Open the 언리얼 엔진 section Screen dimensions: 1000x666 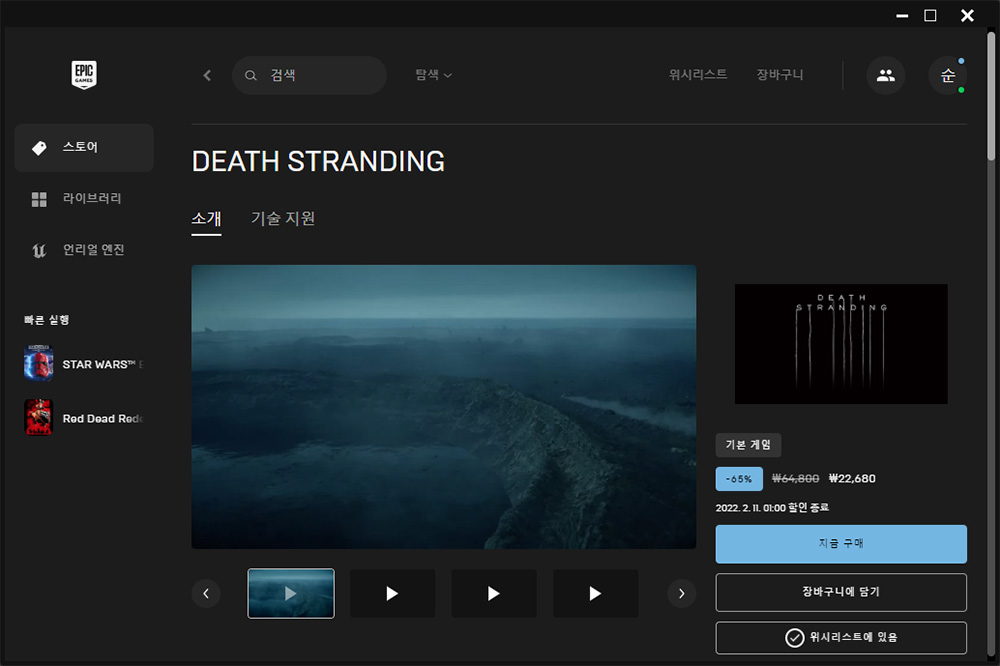84,251
